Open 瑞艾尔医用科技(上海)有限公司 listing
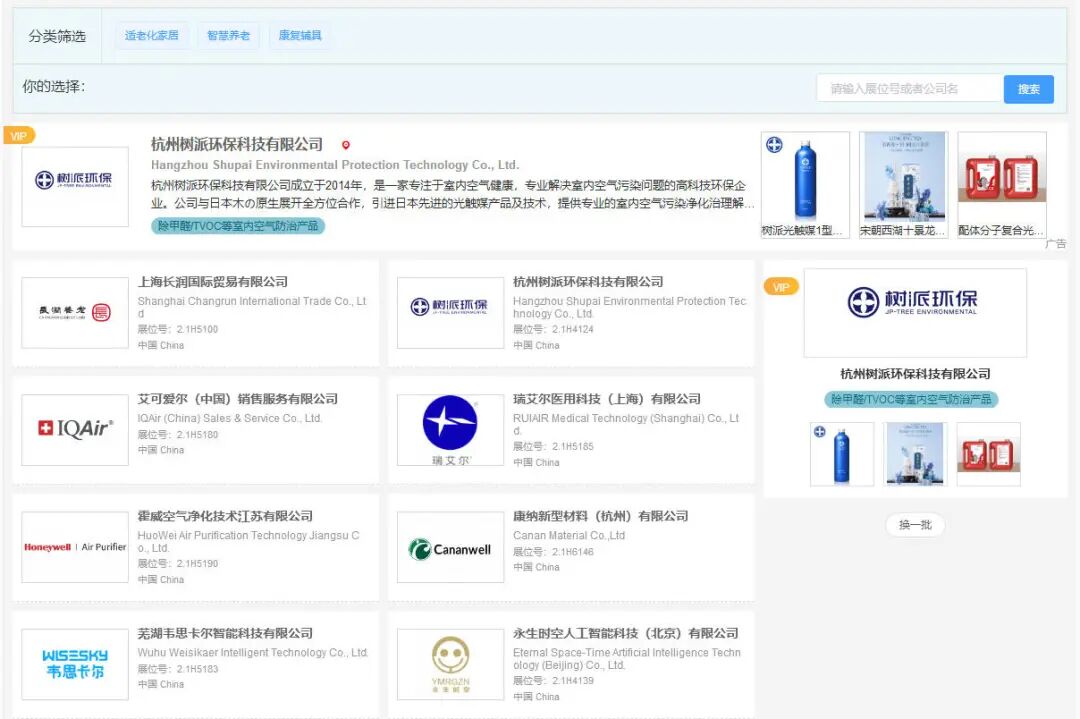Screen dimensions: 1080x719 tap(607, 399)
